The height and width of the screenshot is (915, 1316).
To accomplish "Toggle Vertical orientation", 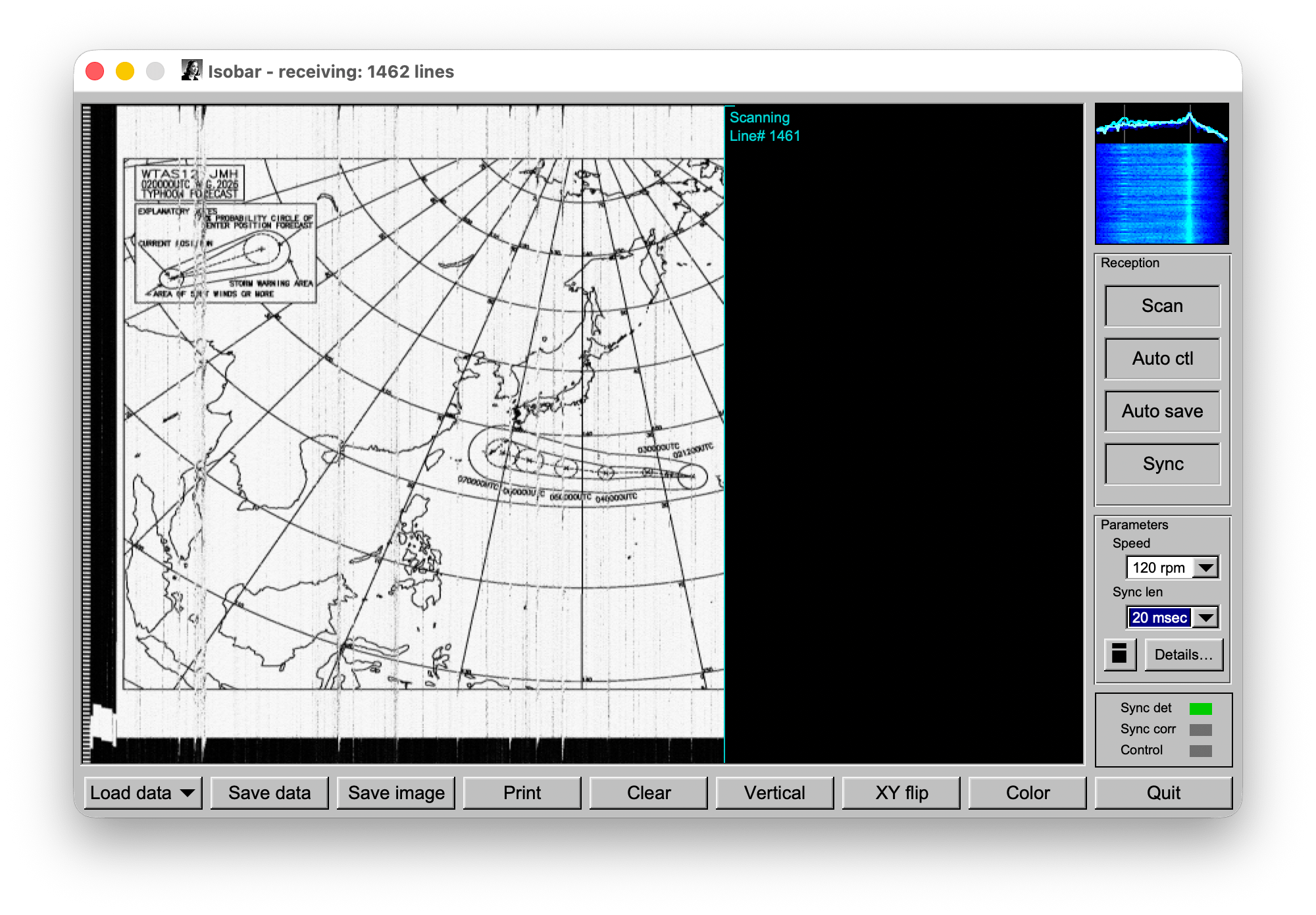I will 774,793.
